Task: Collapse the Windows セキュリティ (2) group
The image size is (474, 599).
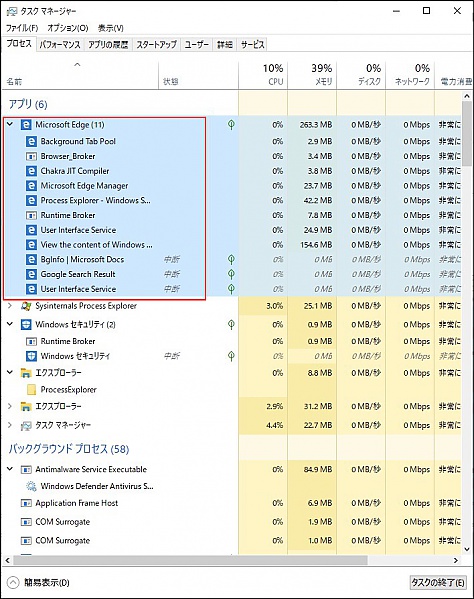Action: pos(10,324)
